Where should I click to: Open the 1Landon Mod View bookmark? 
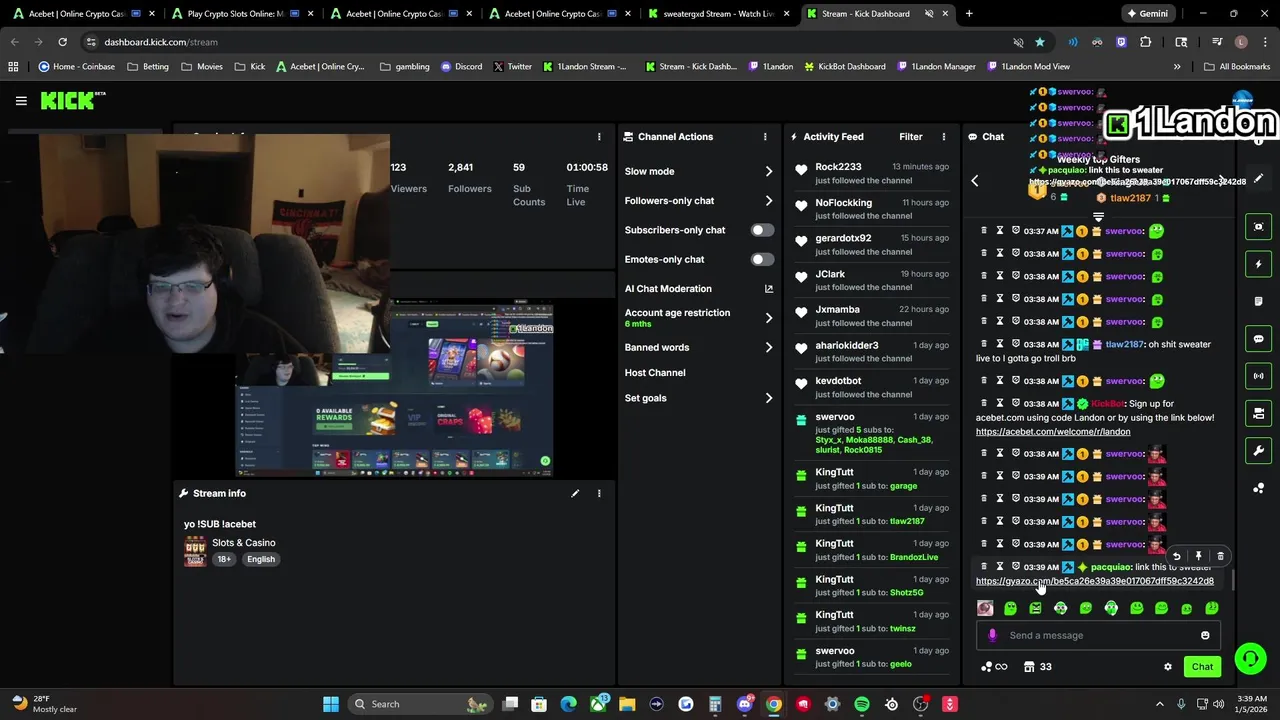tap(1028, 67)
